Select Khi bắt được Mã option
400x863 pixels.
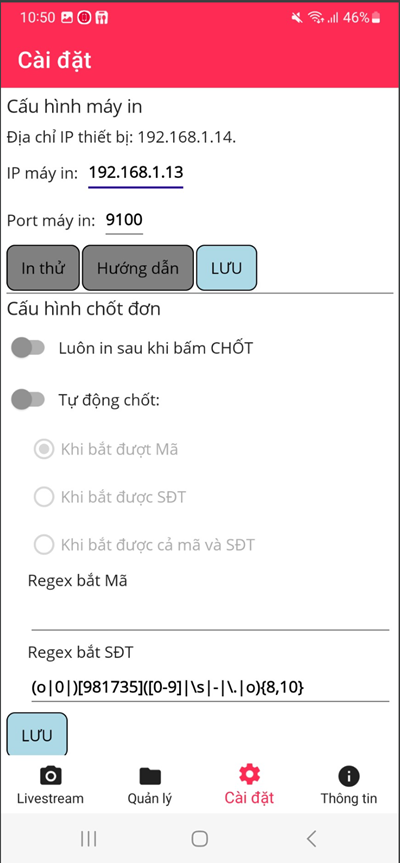coord(44,450)
